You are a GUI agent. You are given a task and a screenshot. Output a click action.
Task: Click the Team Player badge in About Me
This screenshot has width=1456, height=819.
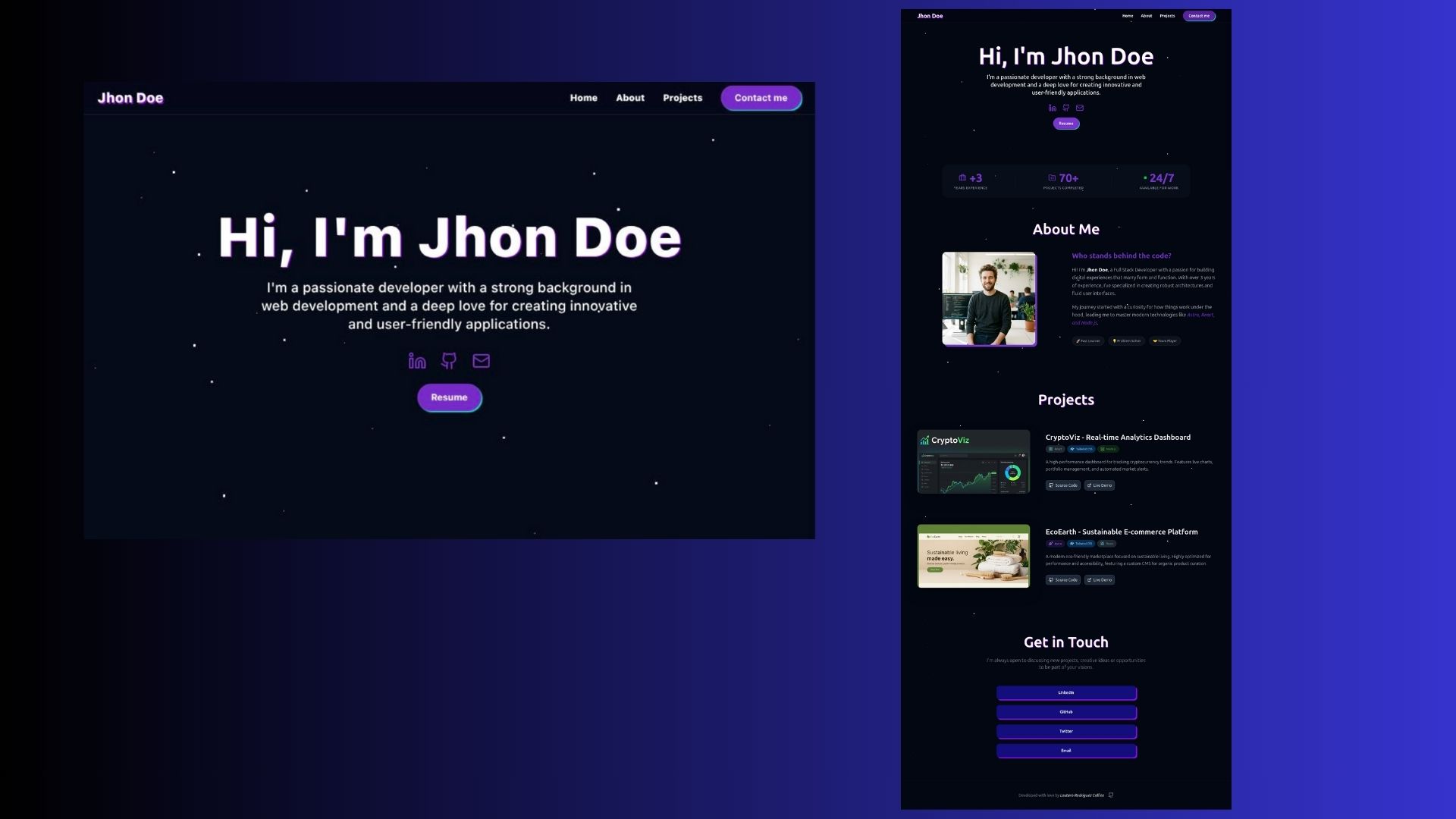point(1166,340)
